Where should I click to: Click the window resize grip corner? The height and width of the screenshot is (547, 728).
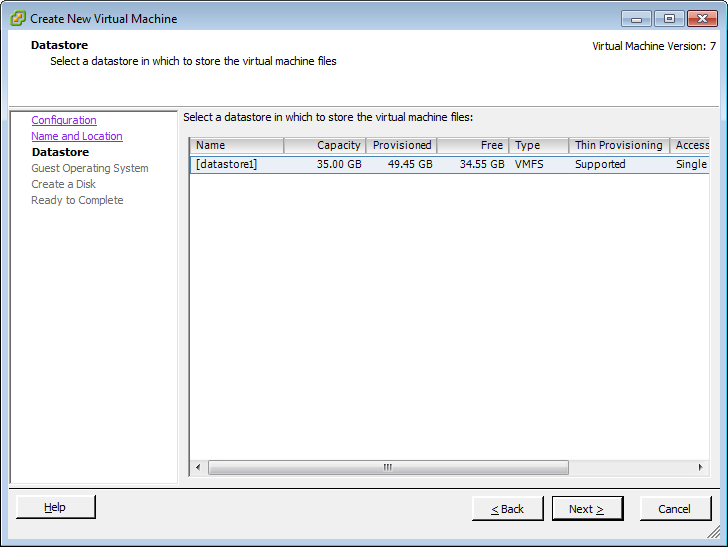pyautogui.click(x=714, y=532)
